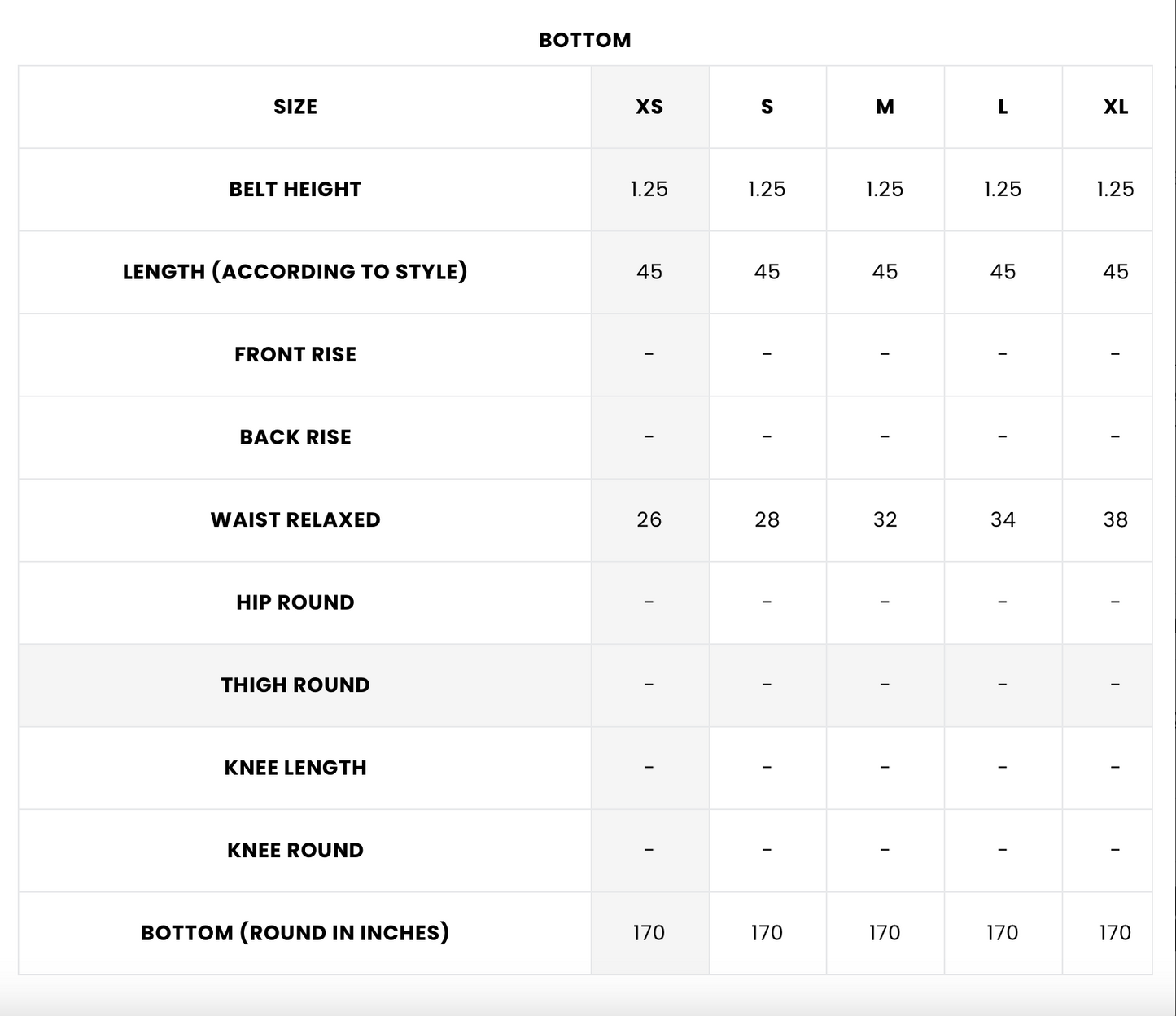Image resolution: width=1176 pixels, height=1016 pixels.
Task: Click the KNEE LENGTH row label
Action: click(295, 768)
